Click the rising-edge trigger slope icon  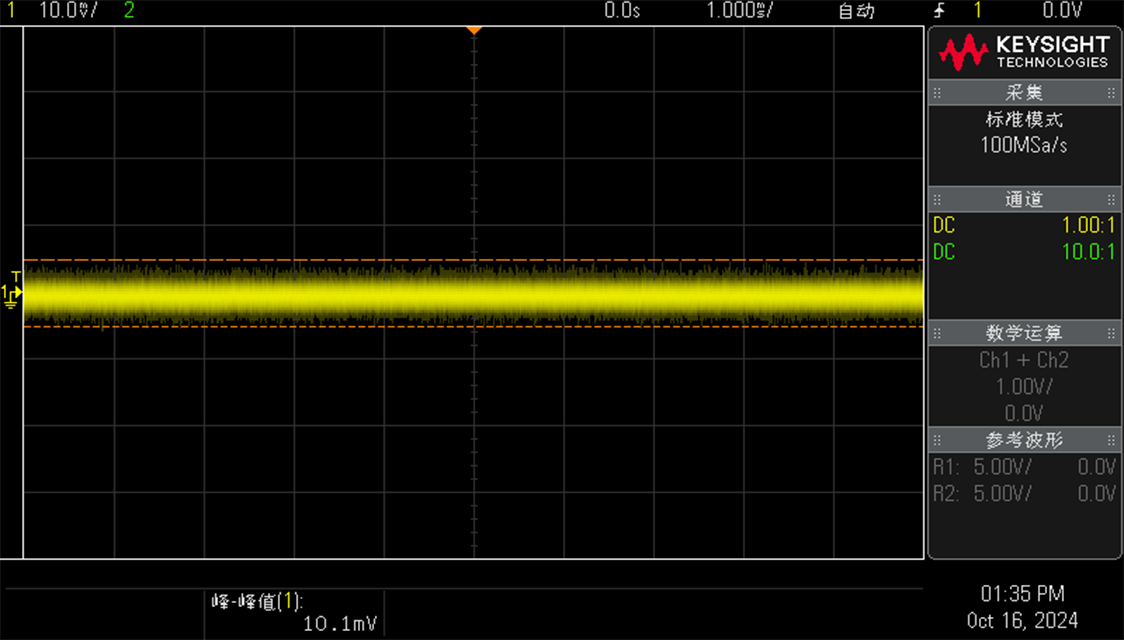click(940, 10)
